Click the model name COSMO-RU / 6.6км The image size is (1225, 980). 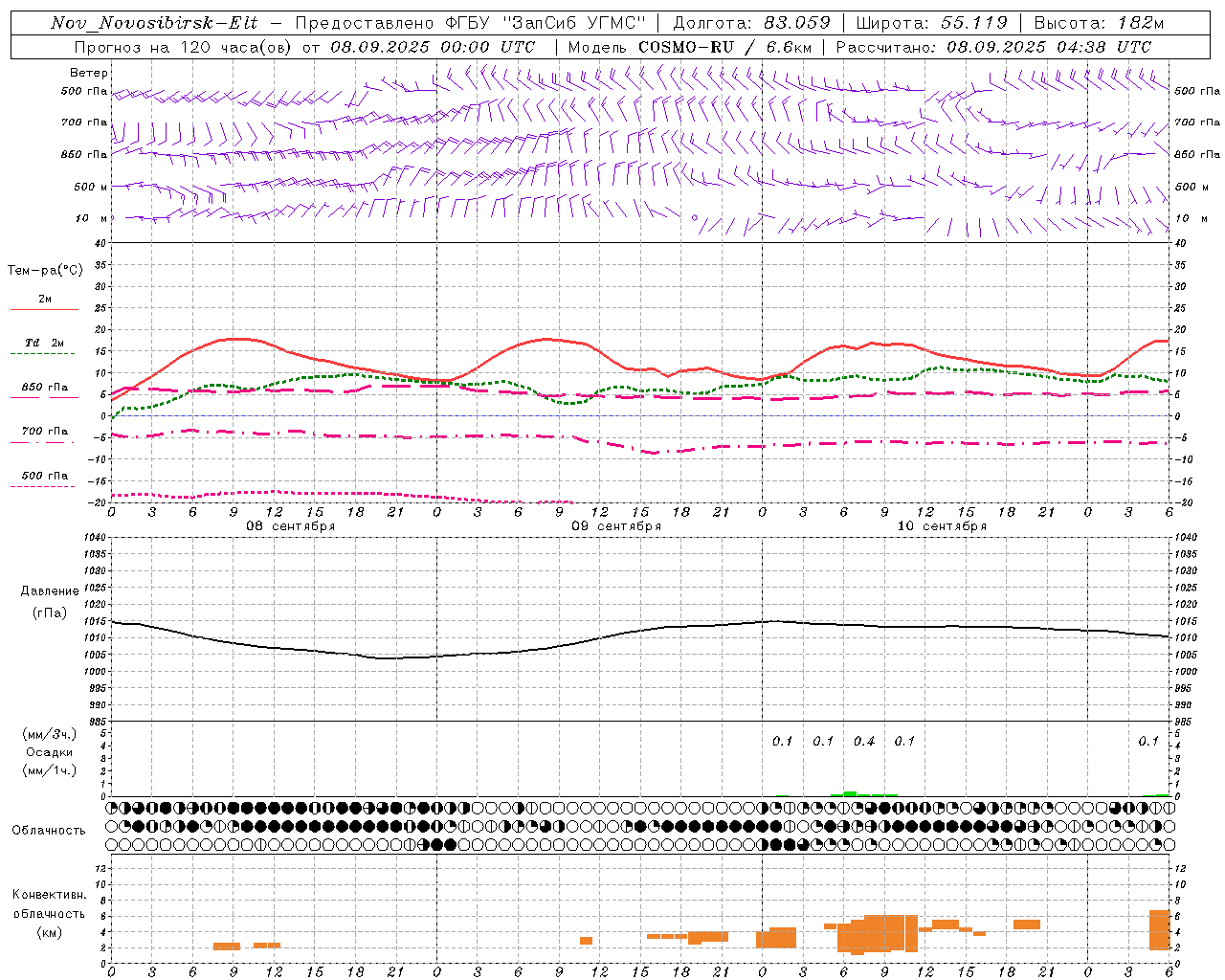tap(724, 47)
